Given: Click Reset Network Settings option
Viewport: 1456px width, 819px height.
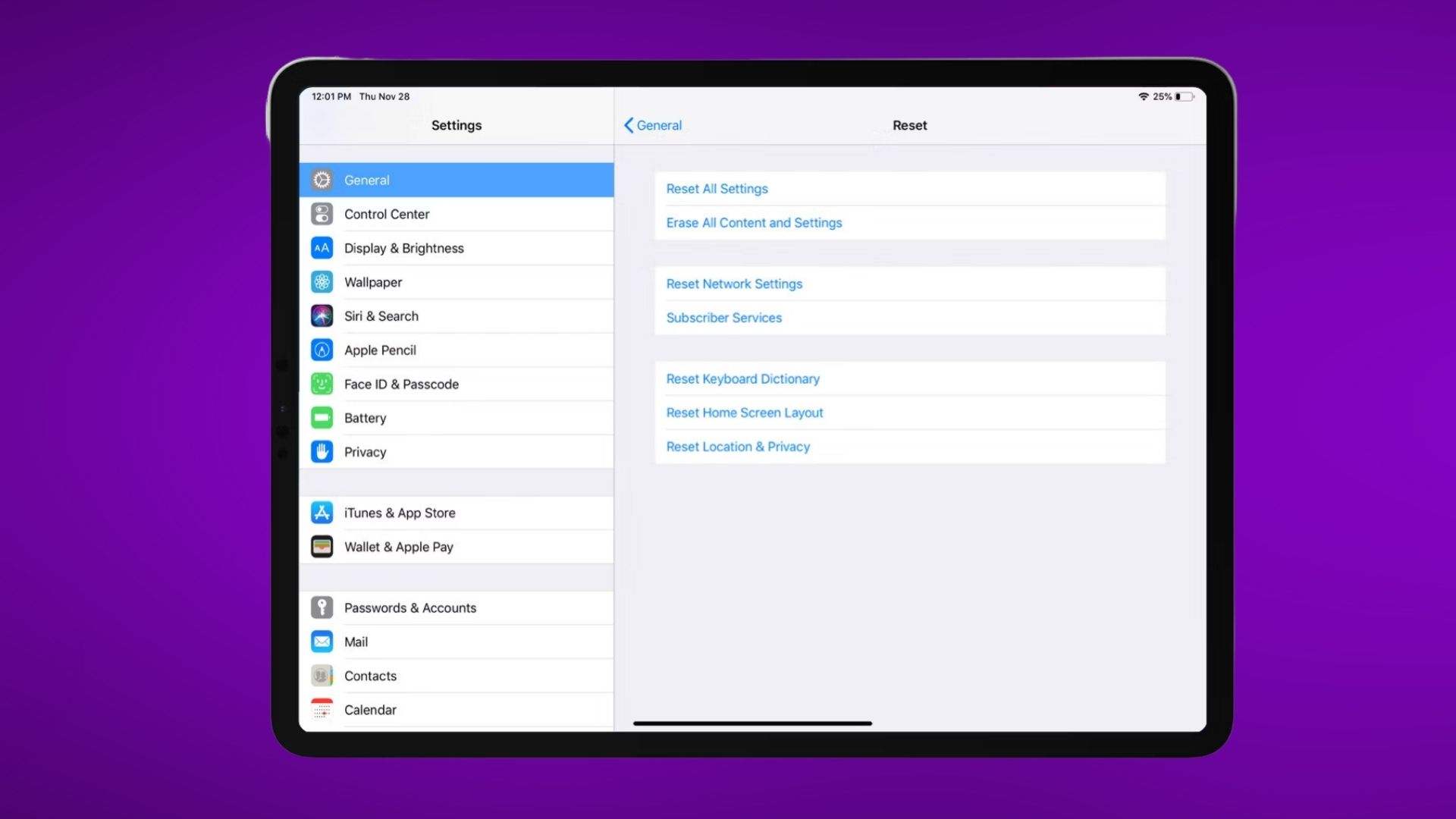Looking at the screenshot, I should pyautogui.click(x=734, y=283).
